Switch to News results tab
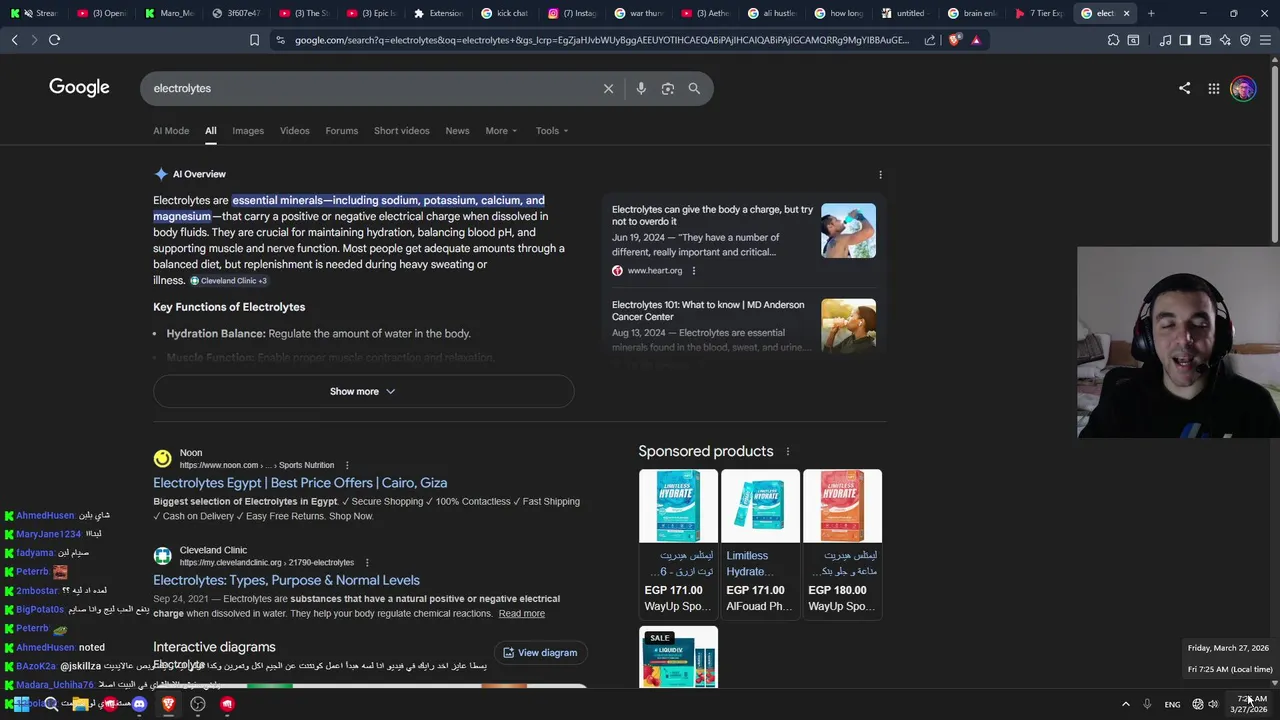1280x720 pixels. coord(457,131)
